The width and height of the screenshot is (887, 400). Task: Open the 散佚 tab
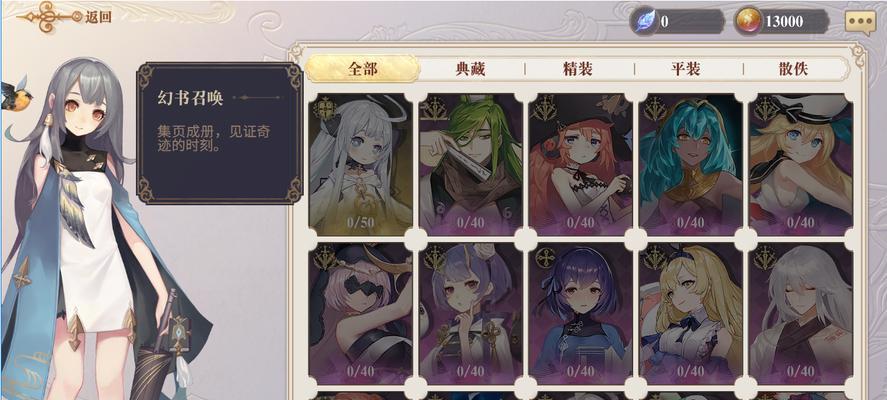pos(793,69)
